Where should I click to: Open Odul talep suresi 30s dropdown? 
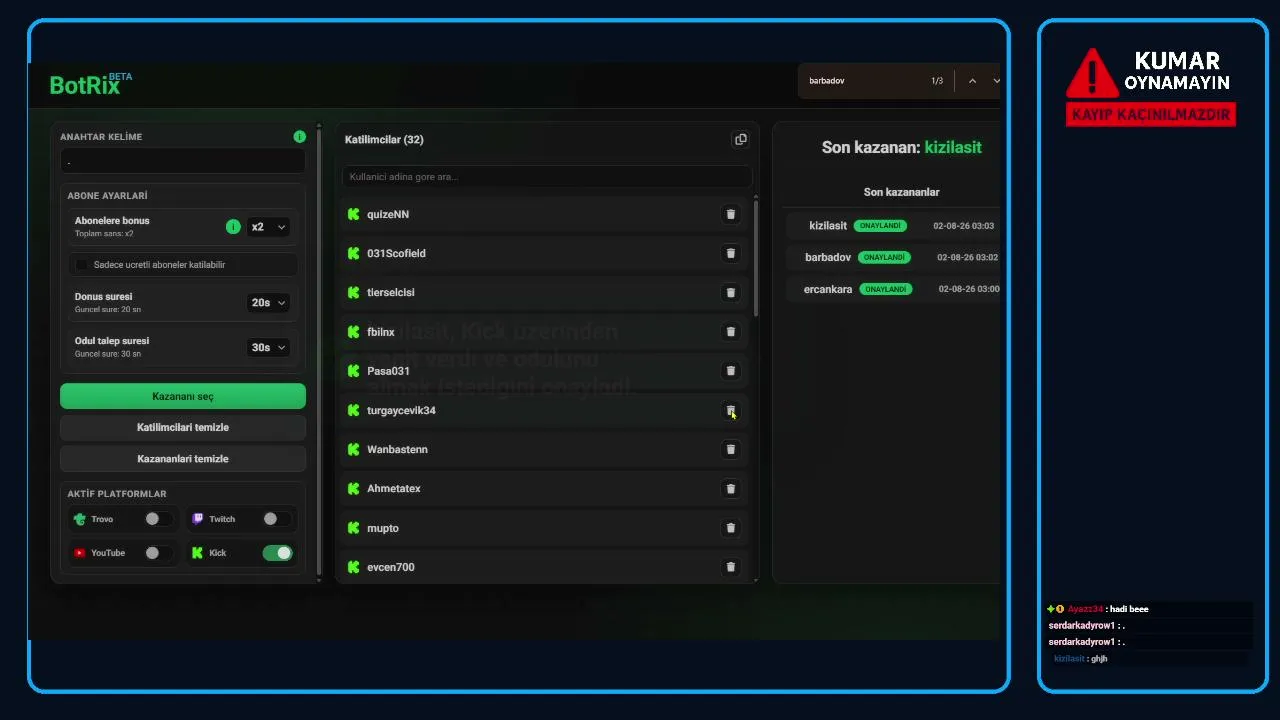click(x=268, y=347)
